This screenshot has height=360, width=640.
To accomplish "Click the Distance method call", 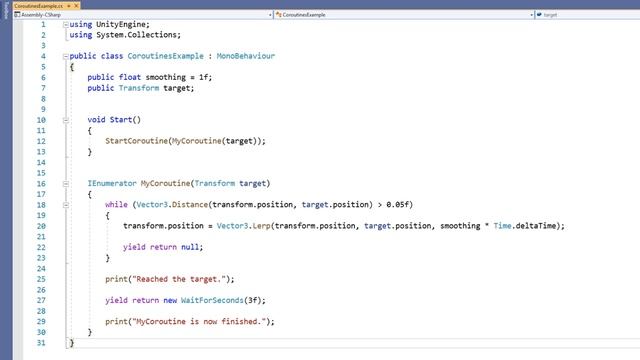I will 190,205.
